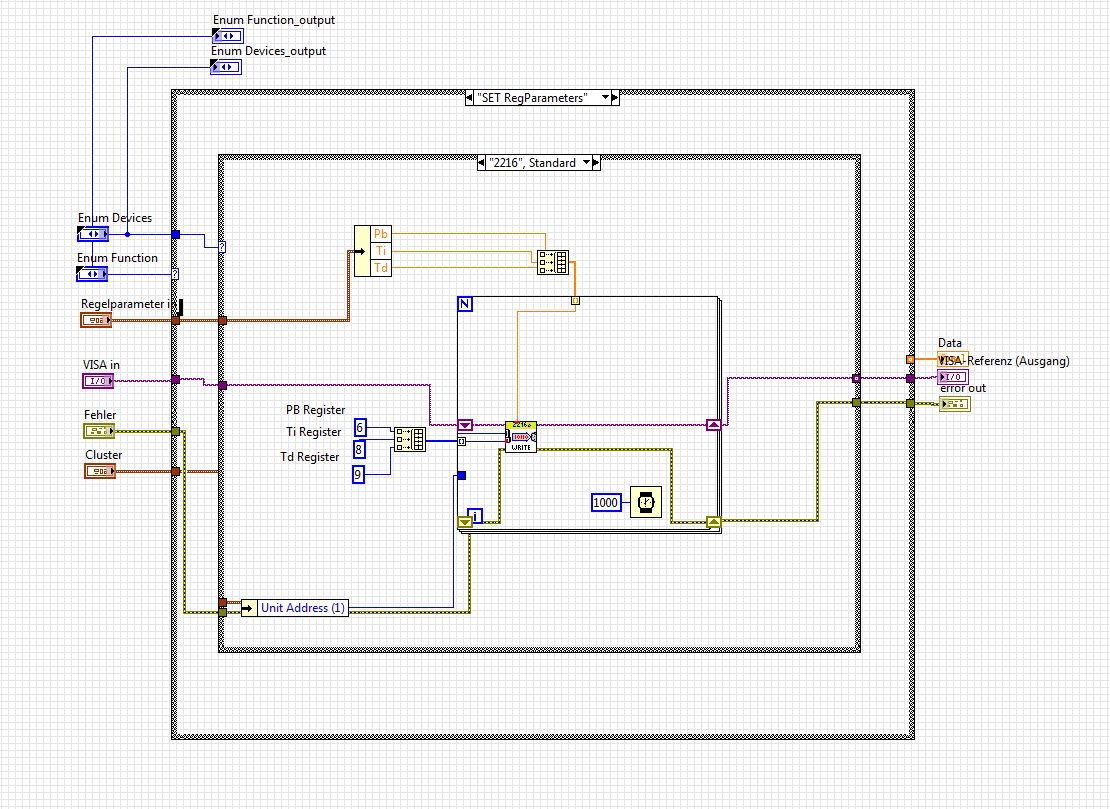Select the Wait (ms) timer function
The image size is (1110, 809).
pyautogui.click(x=646, y=503)
